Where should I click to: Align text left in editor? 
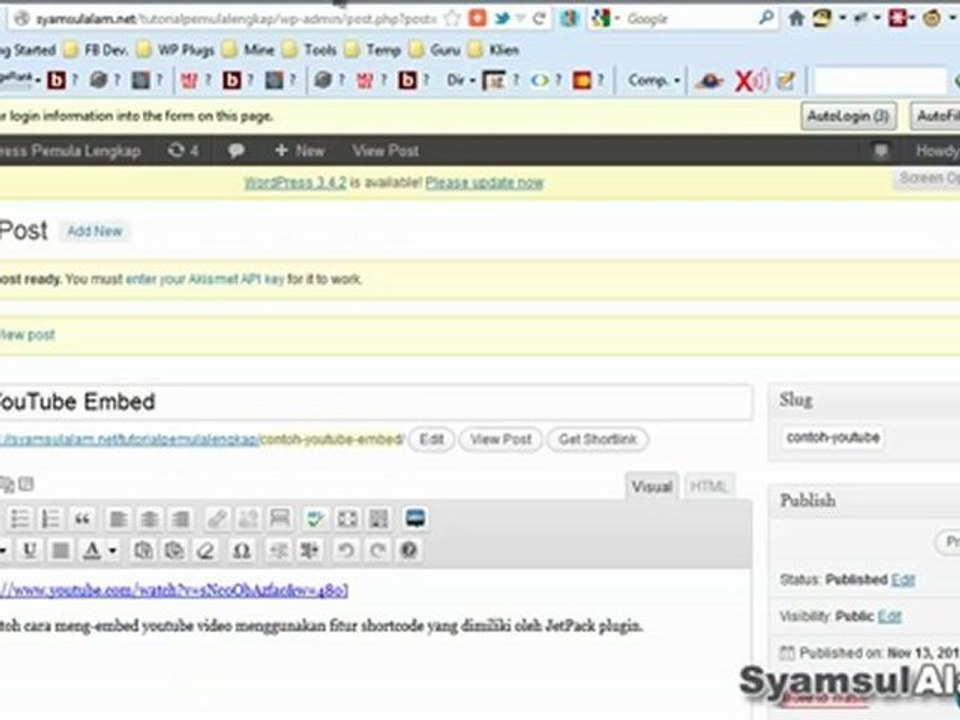coord(118,519)
